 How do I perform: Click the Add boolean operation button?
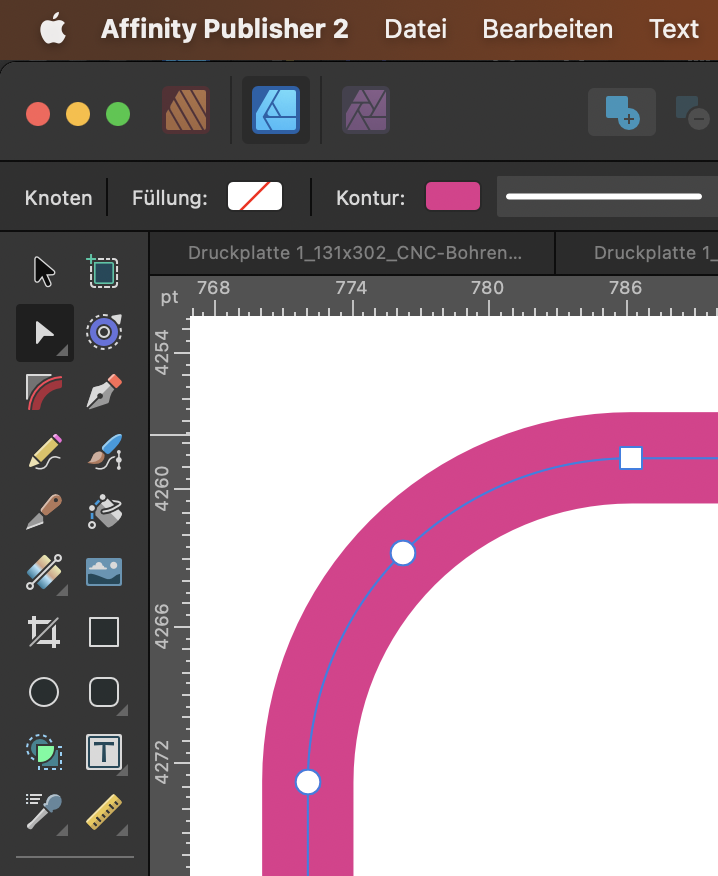[x=622, y=112]
